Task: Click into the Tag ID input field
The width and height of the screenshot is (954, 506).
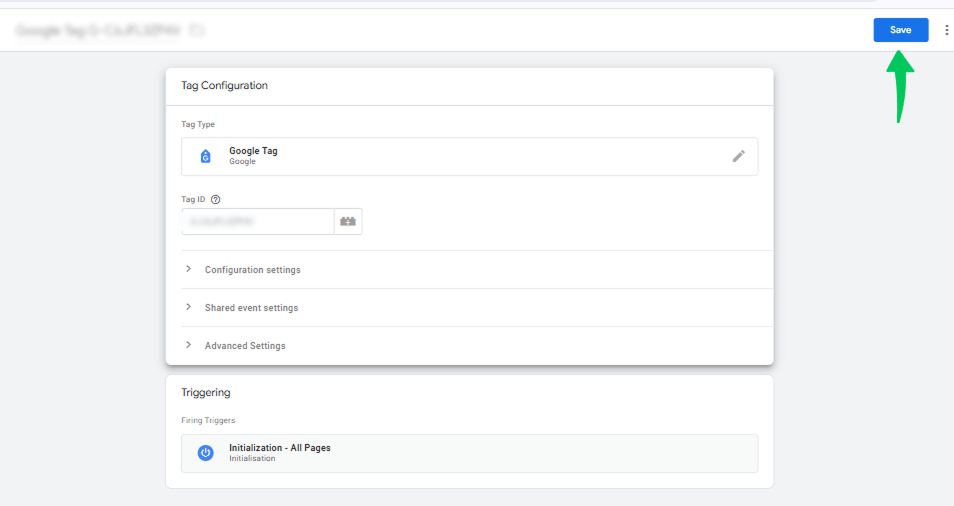Action: click(257, 221)
